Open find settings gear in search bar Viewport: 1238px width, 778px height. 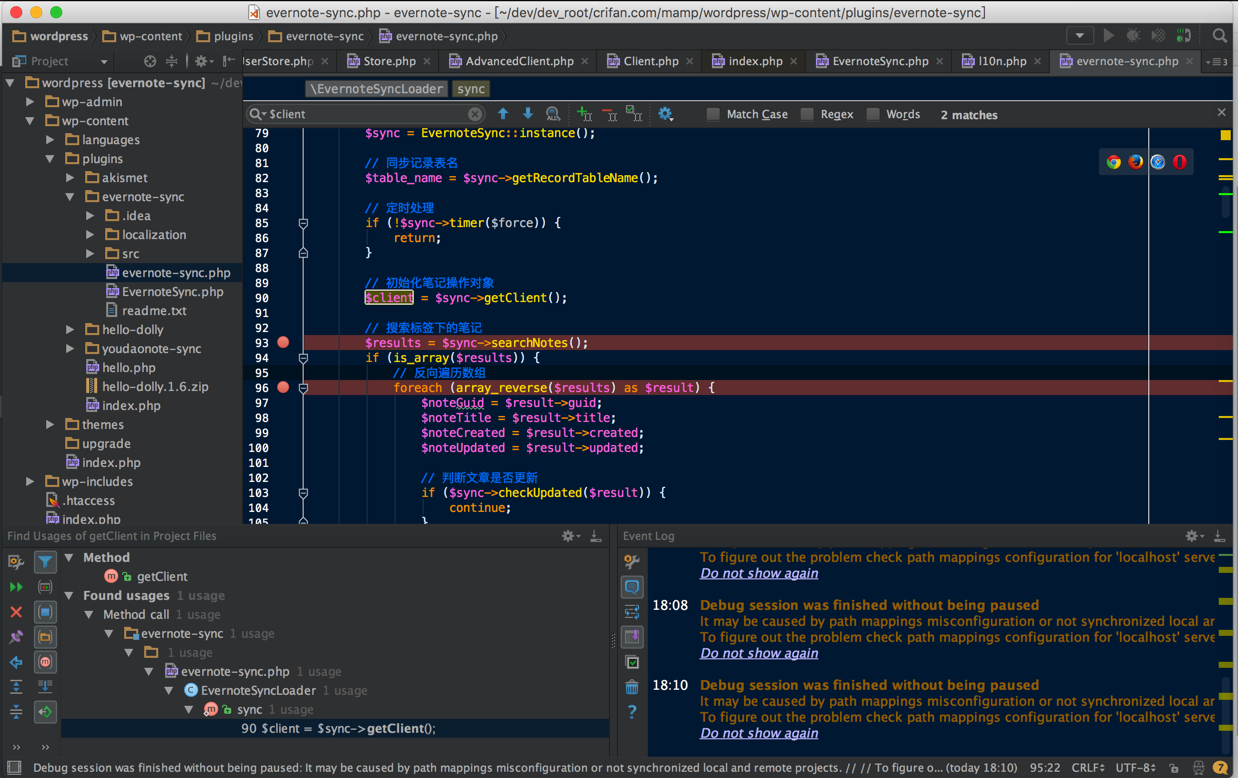(x=665, y=114)
